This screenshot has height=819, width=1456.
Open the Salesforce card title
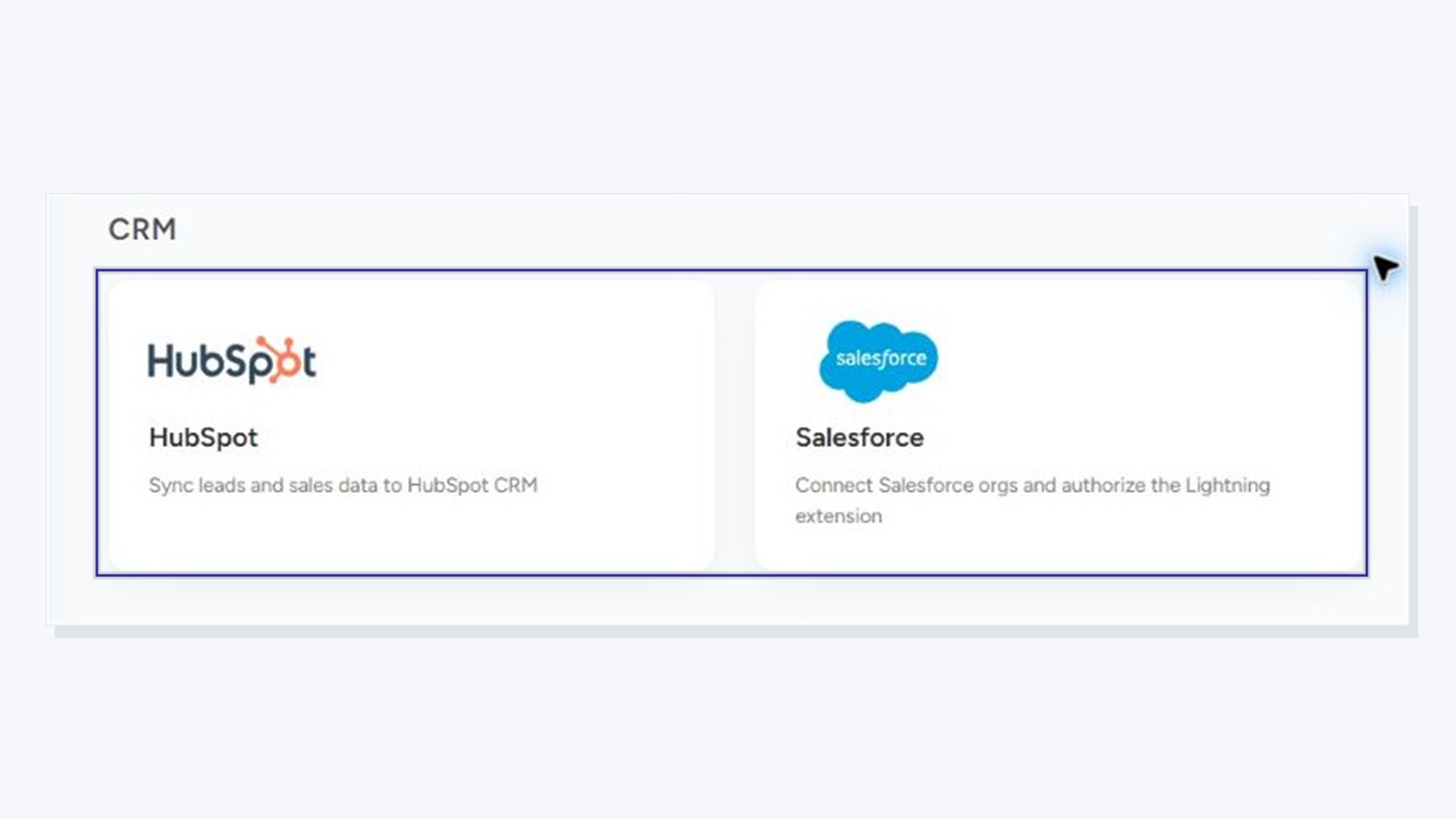(859, 437)
